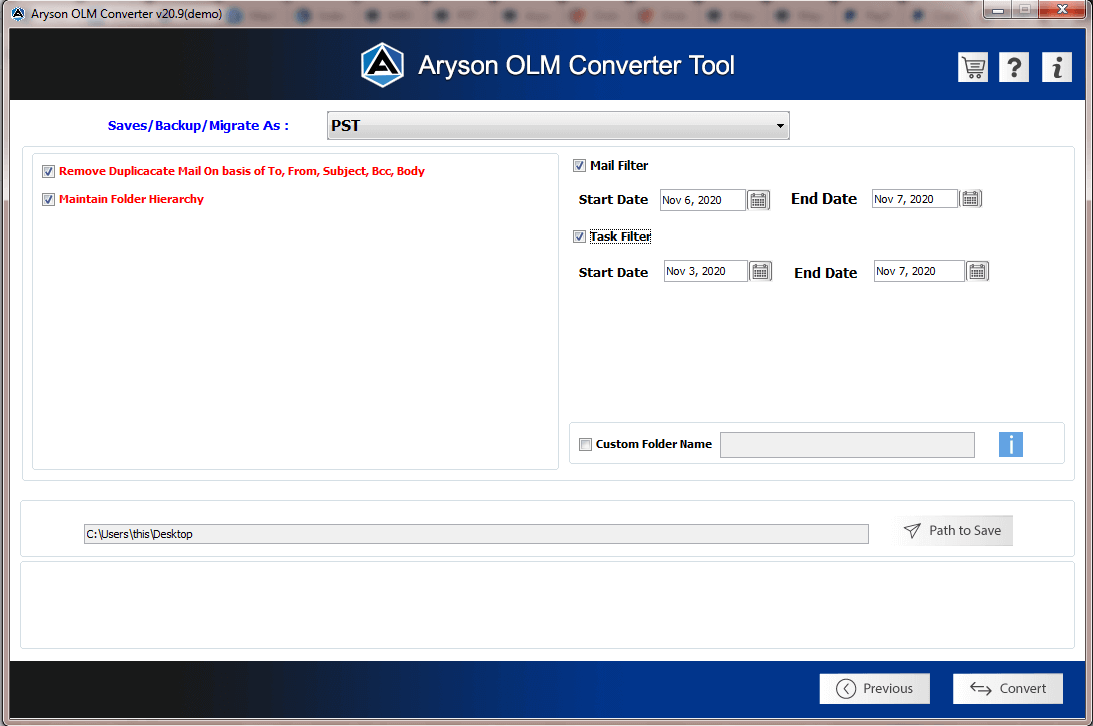Enable the Custom Folder Name checkbox

[x=586, y=445]
